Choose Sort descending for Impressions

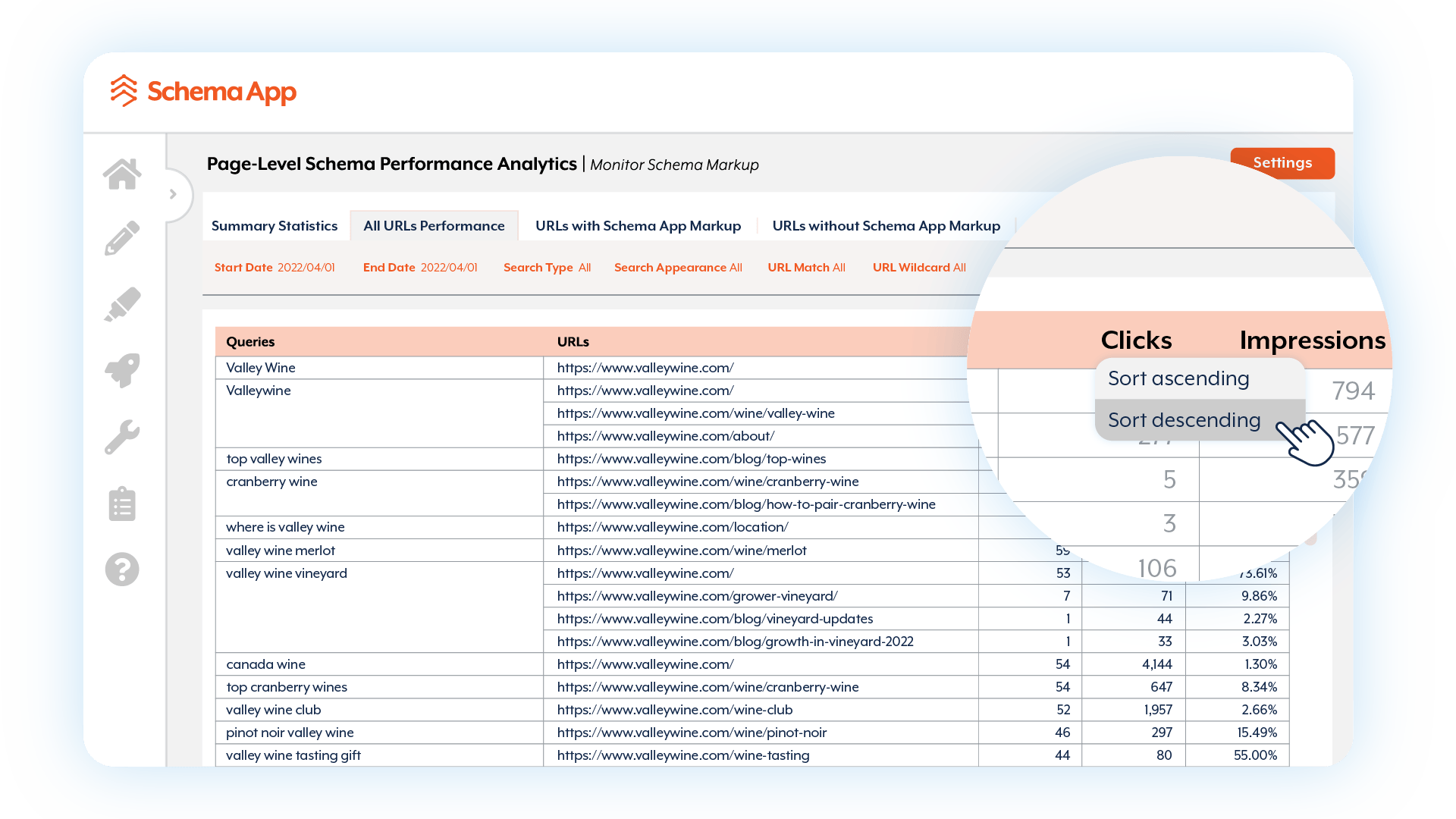[1183, 419]
